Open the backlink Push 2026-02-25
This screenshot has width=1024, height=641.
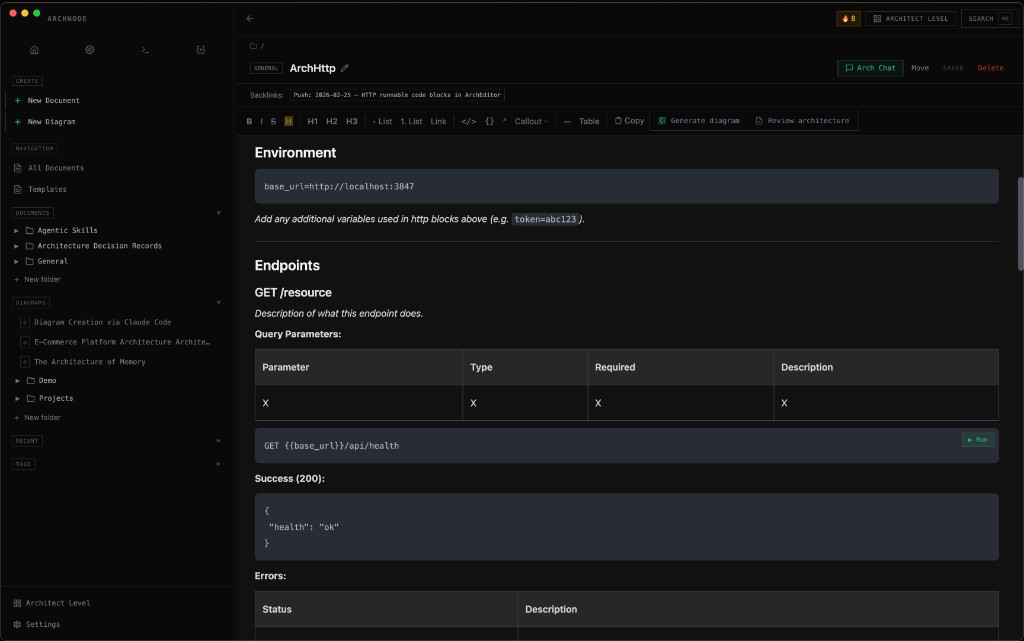(397, 95)
